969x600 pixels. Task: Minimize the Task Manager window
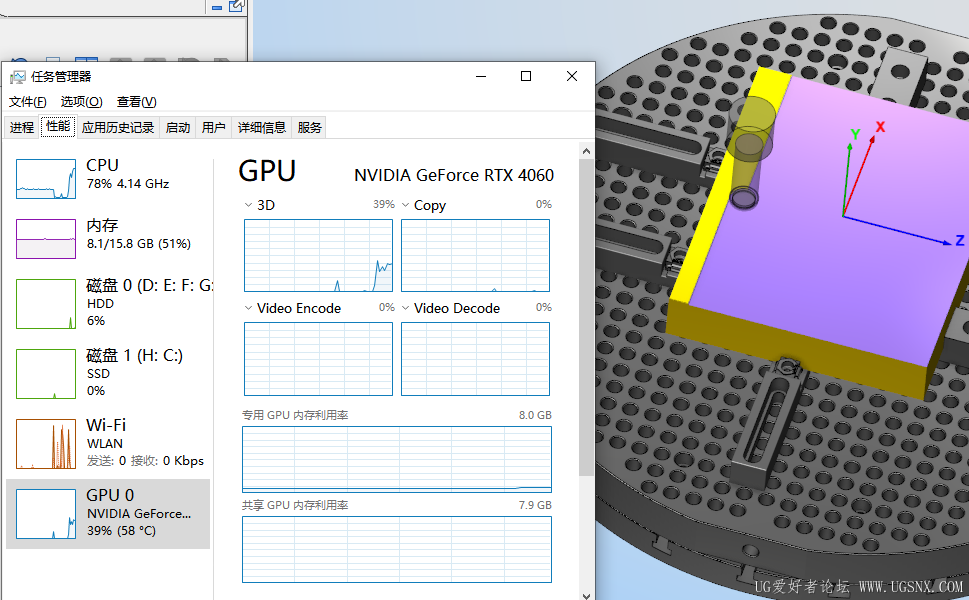pyautogui.click(x=481, y=77)
